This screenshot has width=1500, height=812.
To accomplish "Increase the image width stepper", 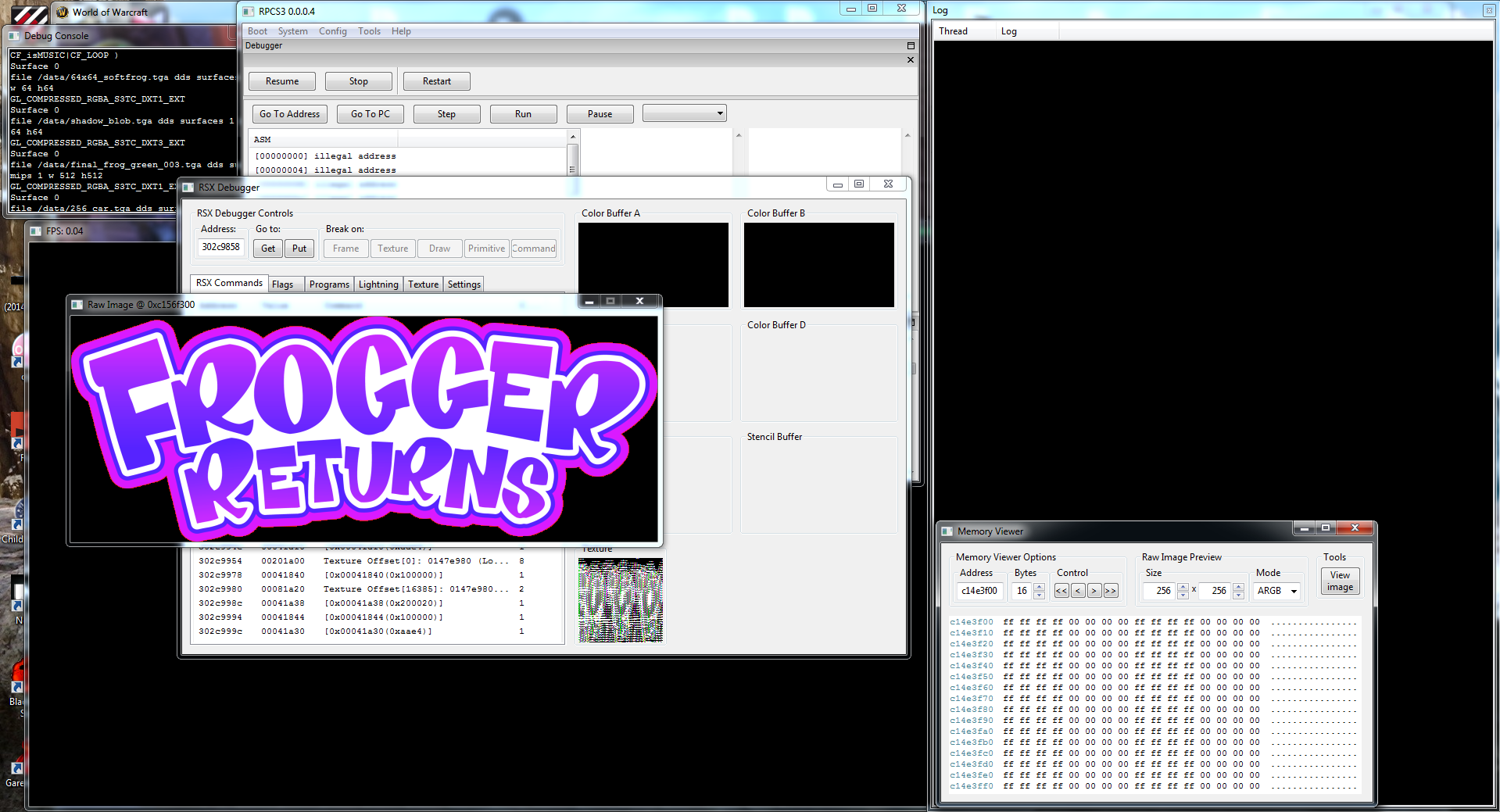I will point(1183,587).
